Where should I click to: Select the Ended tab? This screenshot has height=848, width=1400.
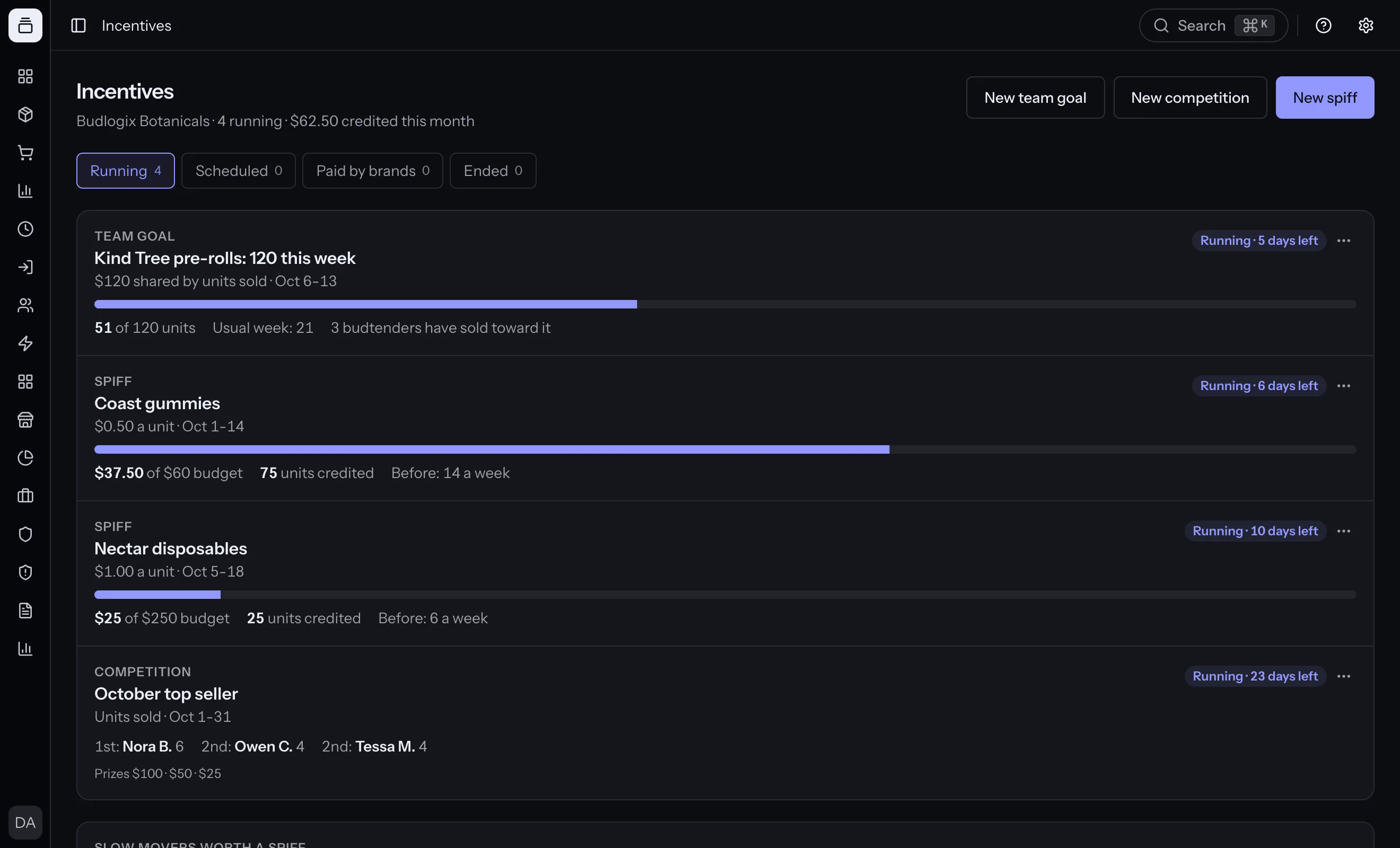pos(493,171)
